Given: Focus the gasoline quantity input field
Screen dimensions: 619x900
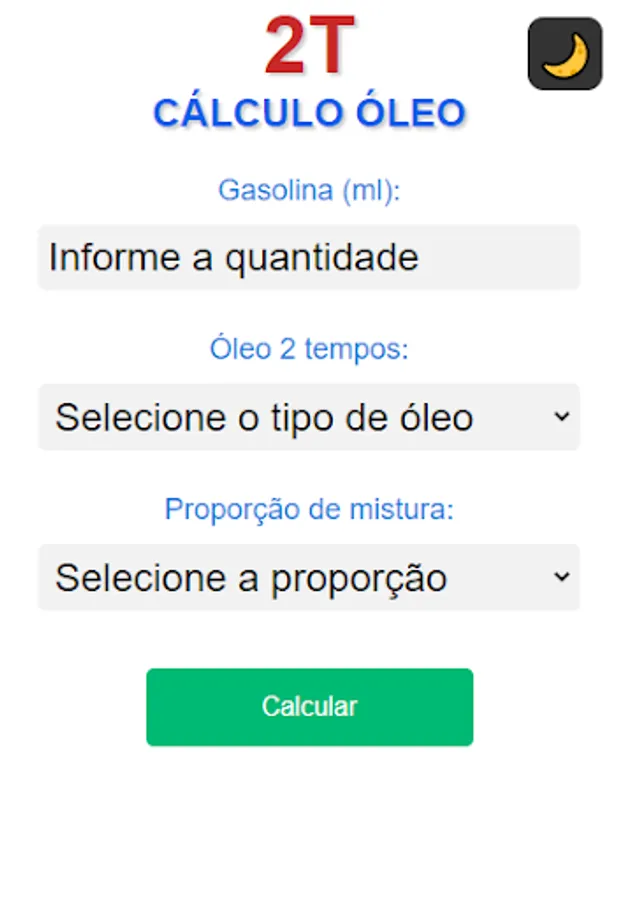Looking at the screenshot, I should pyautogui.click(x=309, y=257).
